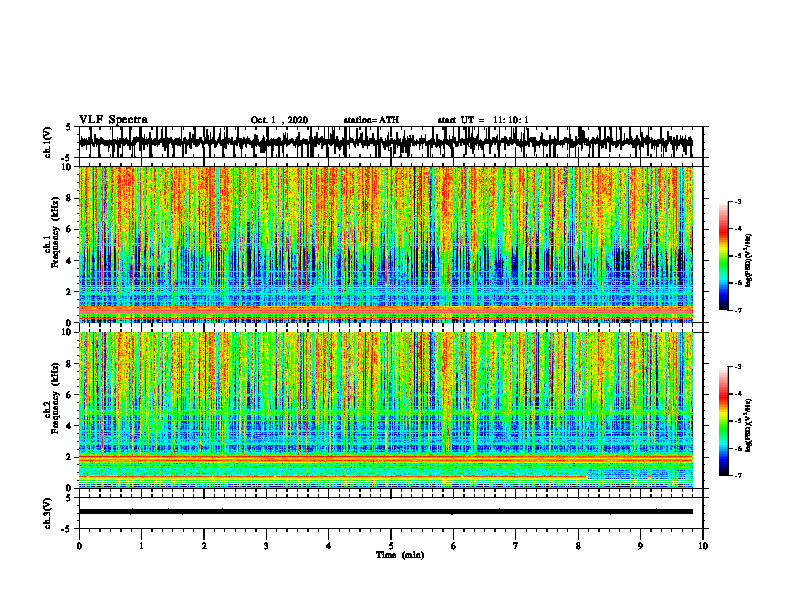Click the "Time (min)" x-axis label
The image size is (792, 612).
[x=400, y=555]
